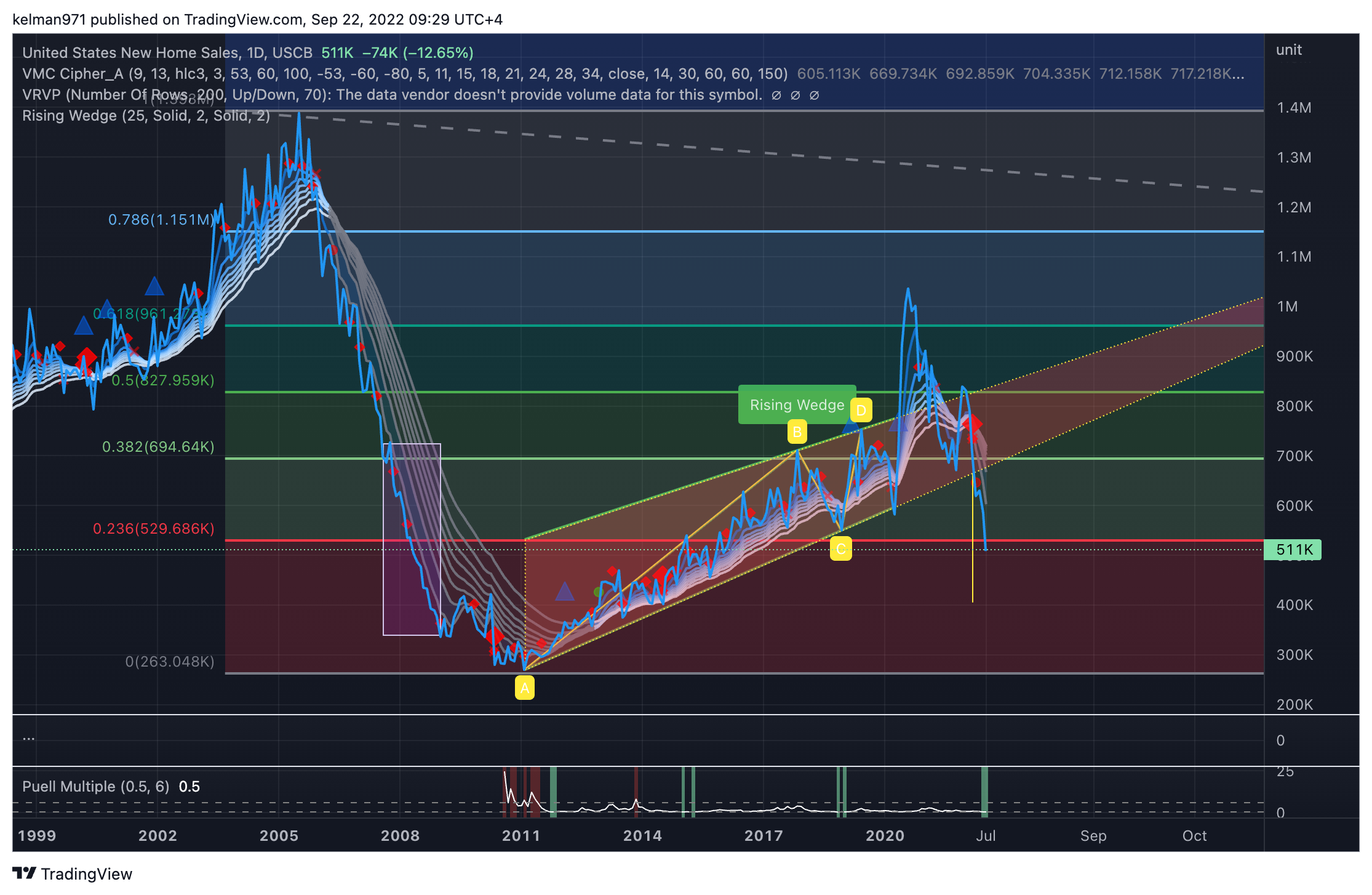Image resolution: width=1372 pixels, height=895 pixels.
Task: Click the unit label above price axis
Action: [1289, 50]
